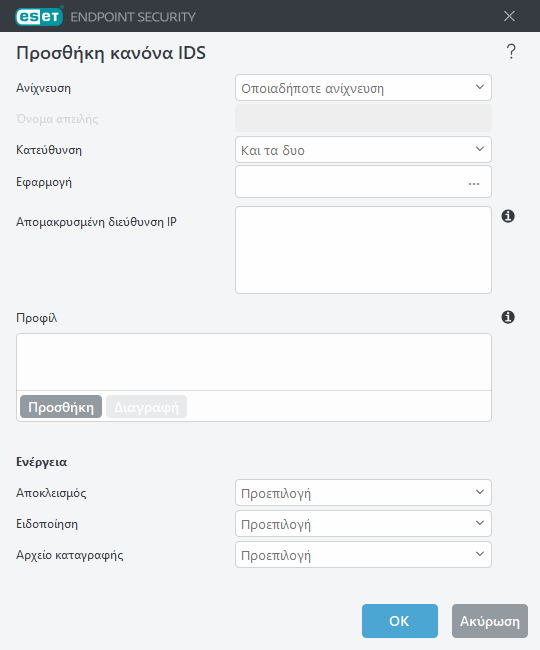Screen dimensions: 540x650
Task: Expand the Αρχείο καταγραφής dropdown
Action: (x=363, y=555)
